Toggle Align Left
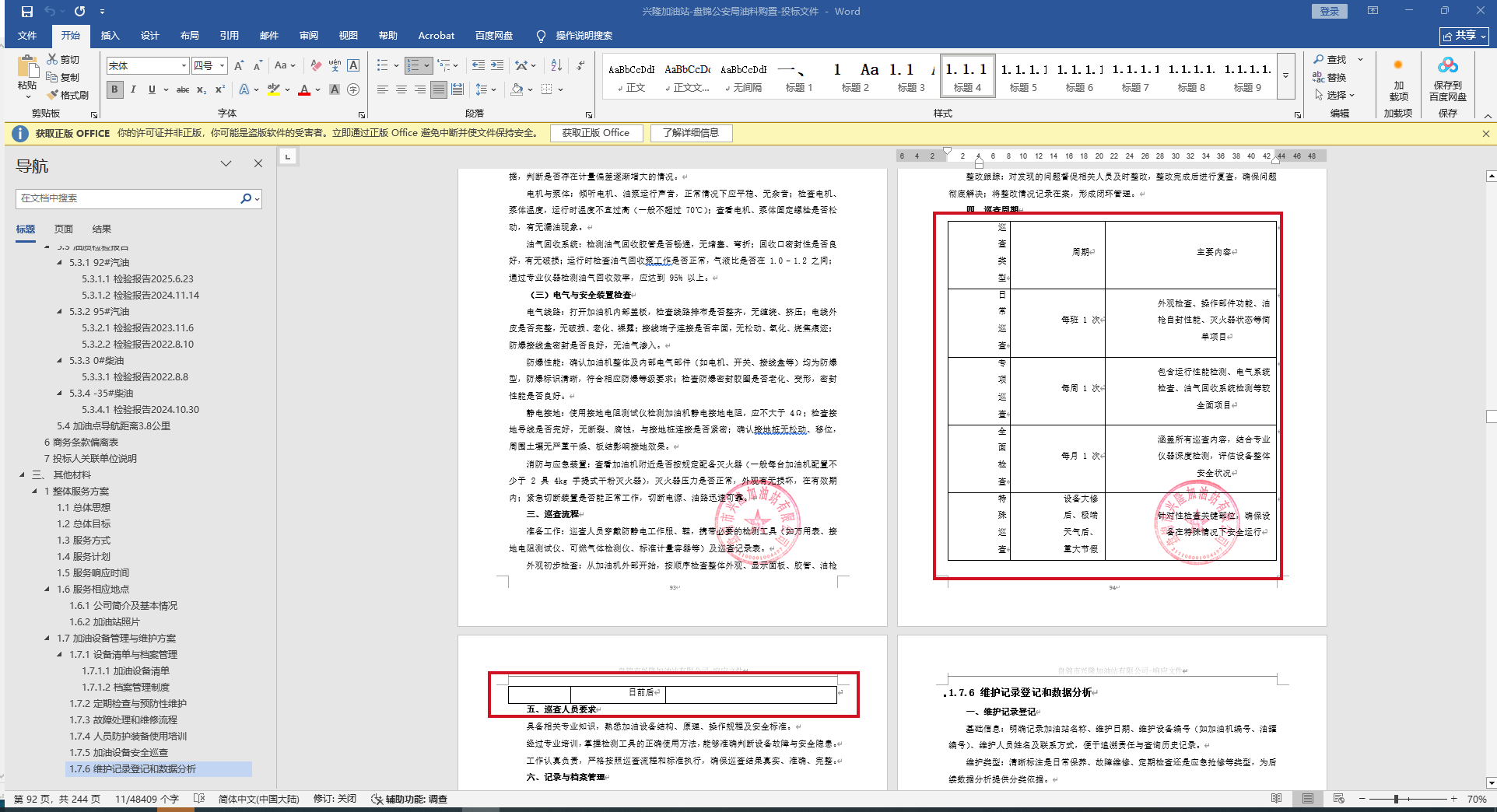Image resolution: width=1497 pixels, height=812 pixels. 383,89
